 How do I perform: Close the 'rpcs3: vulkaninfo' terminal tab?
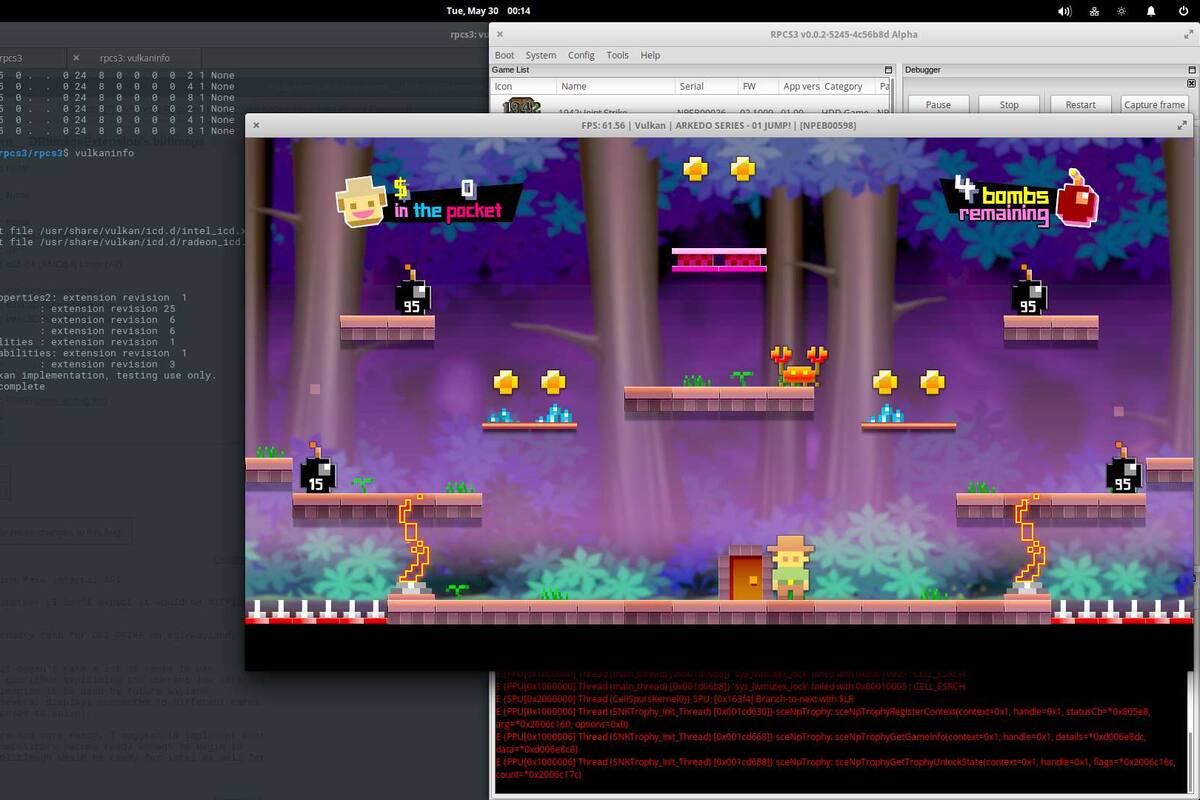pyautogui.click(x=77, y=58)
